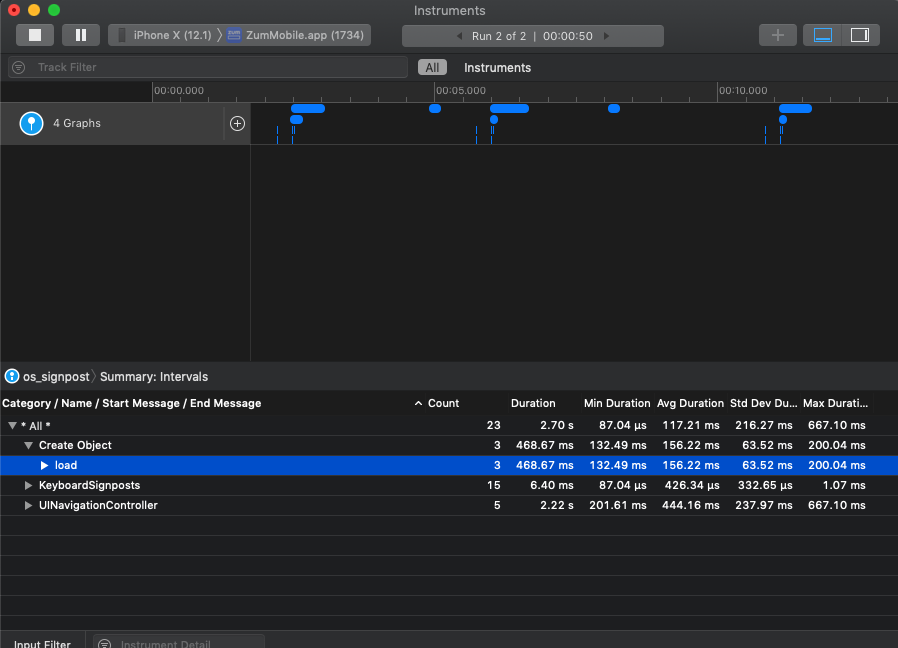Click the magnifier icon in Instrument Detail field
This screenshot has height=648, width=898.
(x=105, y=641)
